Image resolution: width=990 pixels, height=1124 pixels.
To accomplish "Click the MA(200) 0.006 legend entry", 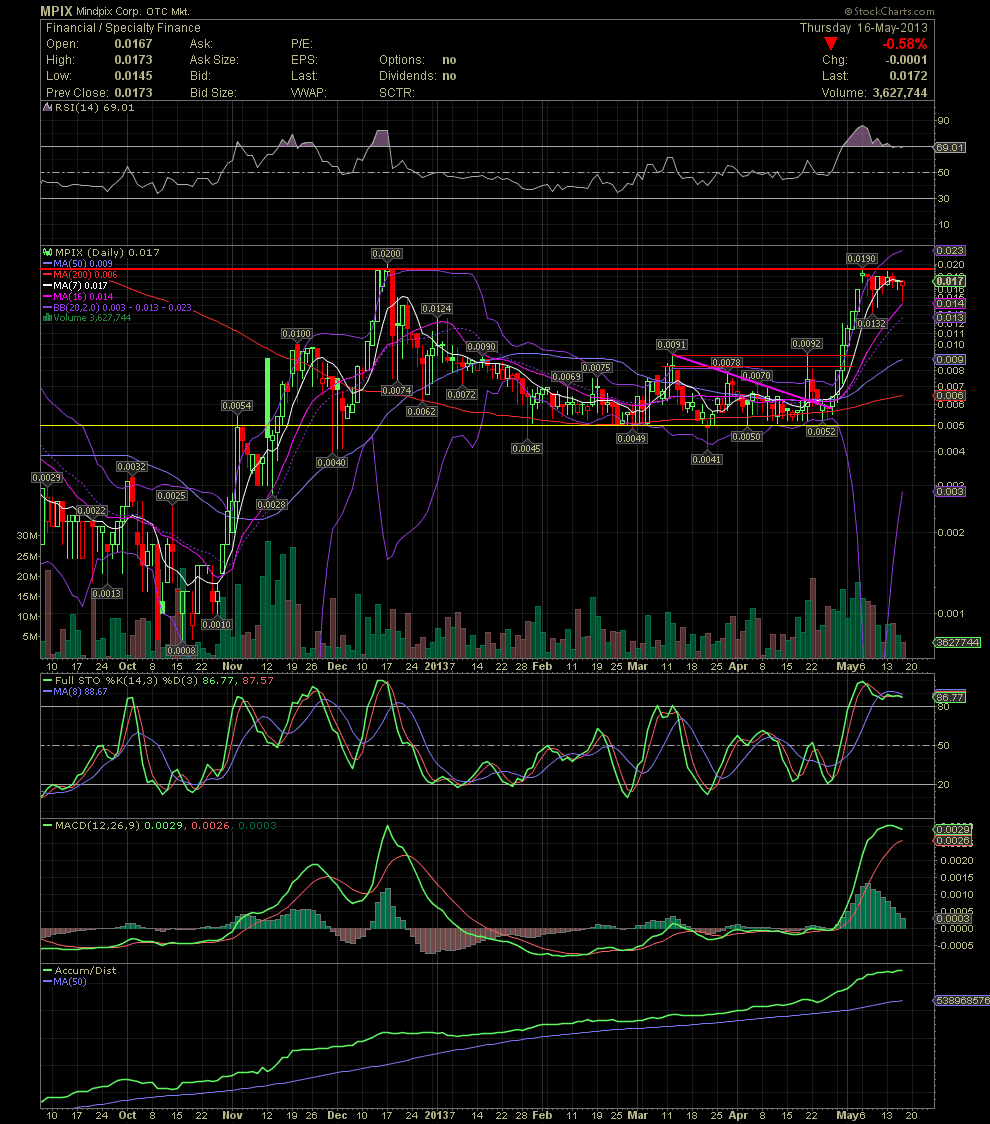I will [x=80, y=275].
